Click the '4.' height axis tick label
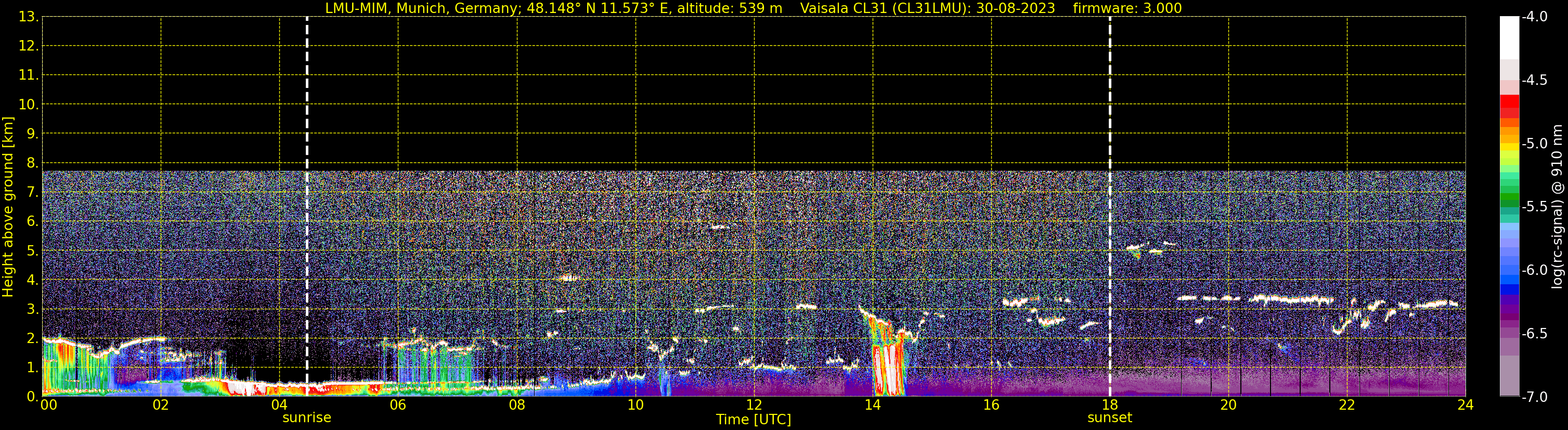Screen dimensions: 1568x430 point(32,280)
